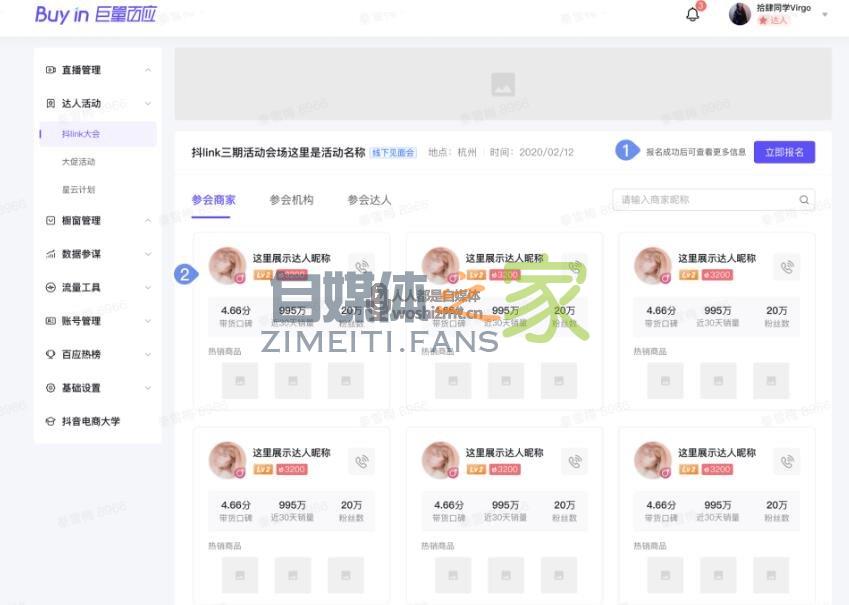Click the phone icon on bottom-left merchant card
Image resolution: width=849 pixels, height=605 pixels.
[361, 461]
